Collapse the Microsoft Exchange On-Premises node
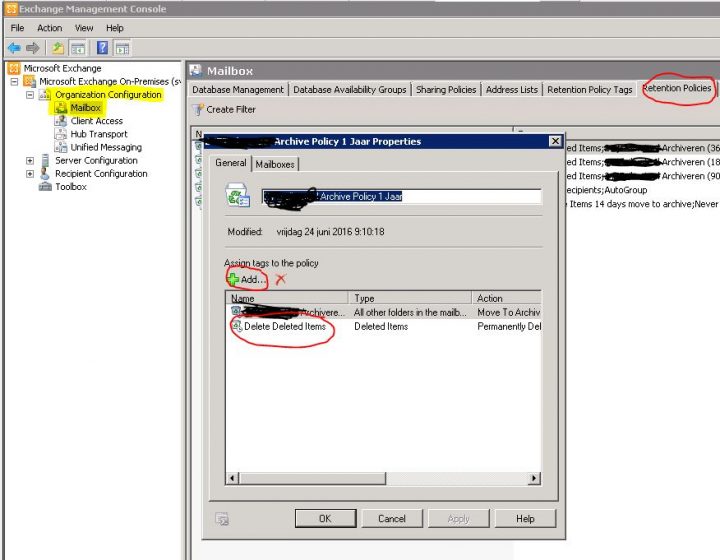The image size is (720, 560). click(x=15, y=82)
